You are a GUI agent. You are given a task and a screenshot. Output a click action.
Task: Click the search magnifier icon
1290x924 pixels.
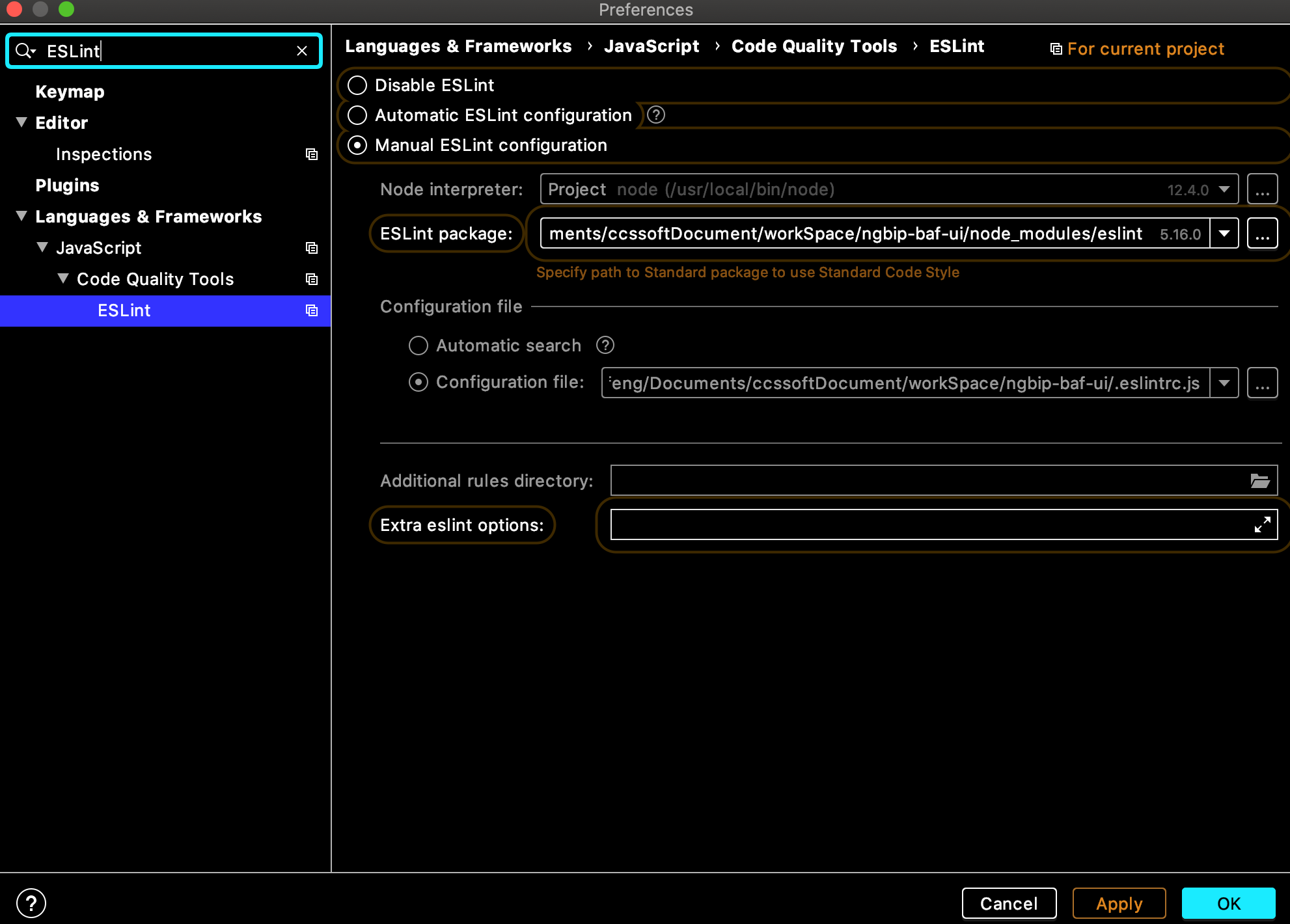[25, 51]
